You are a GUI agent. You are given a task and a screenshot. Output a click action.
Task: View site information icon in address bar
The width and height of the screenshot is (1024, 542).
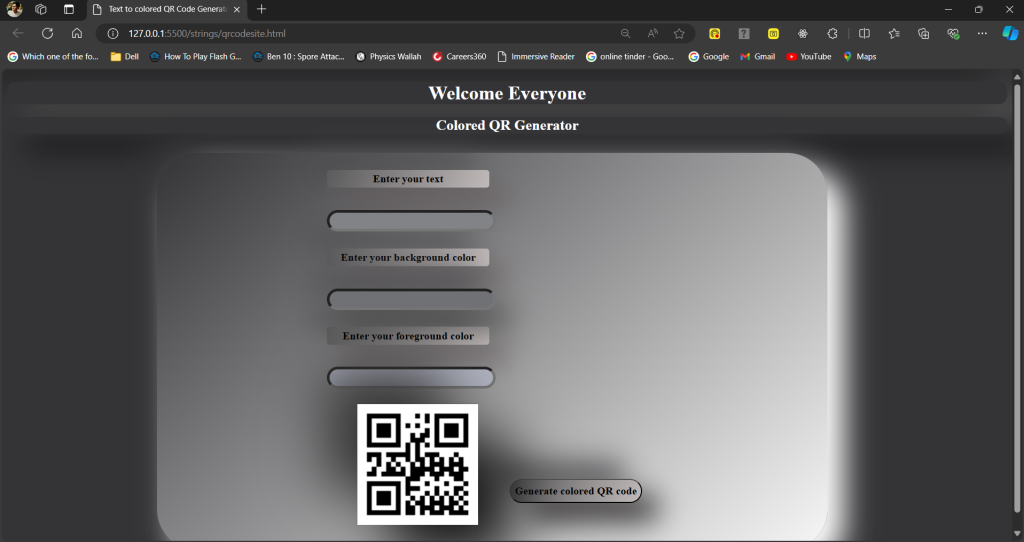click(113, 33)
